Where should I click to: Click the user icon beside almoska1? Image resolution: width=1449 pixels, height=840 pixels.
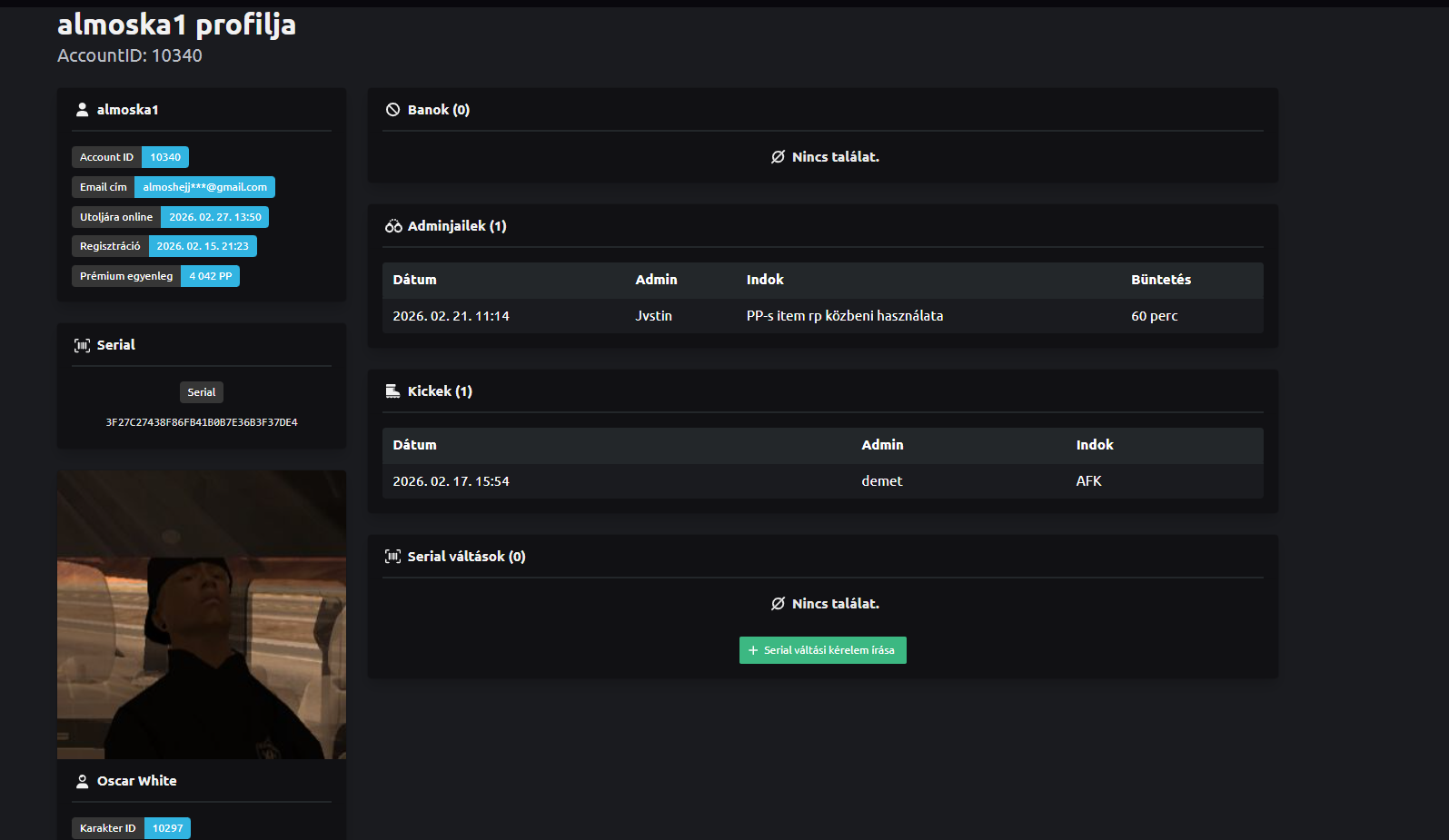82,110
